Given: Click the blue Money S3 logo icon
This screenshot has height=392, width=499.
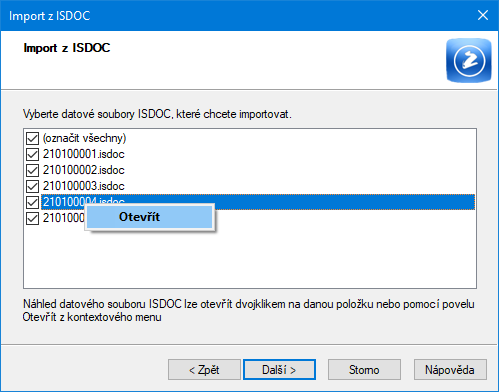Looking at the screenshot, I should [x=469, y=60].
